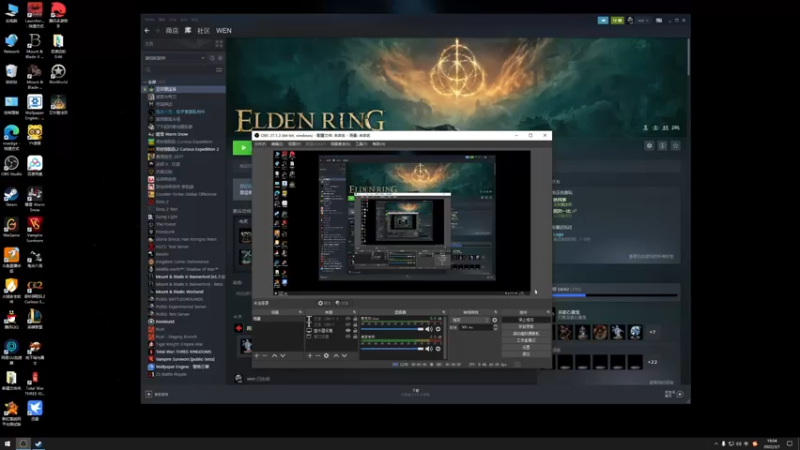Pop out the OBS Audio Mixer dock

pos(443,312)
